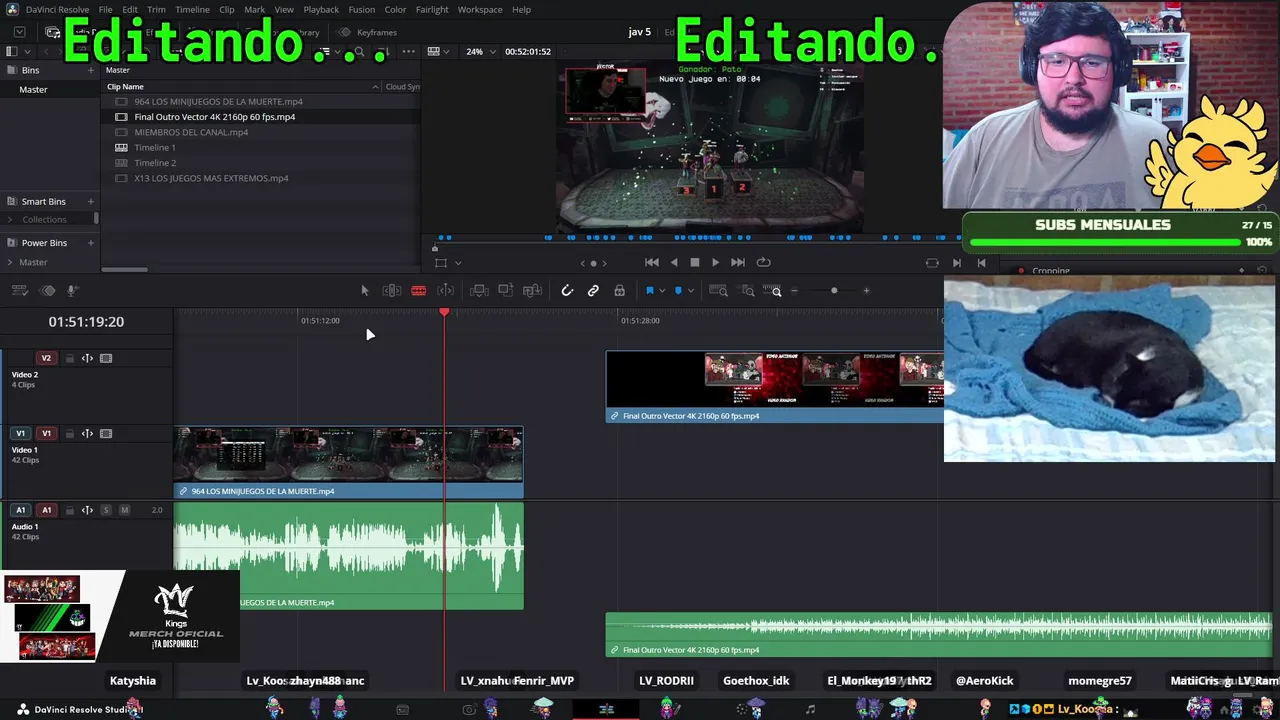Screen dimensions: 1280x720
Task: Lock the Video 1 track
Action: coord(69,434)
